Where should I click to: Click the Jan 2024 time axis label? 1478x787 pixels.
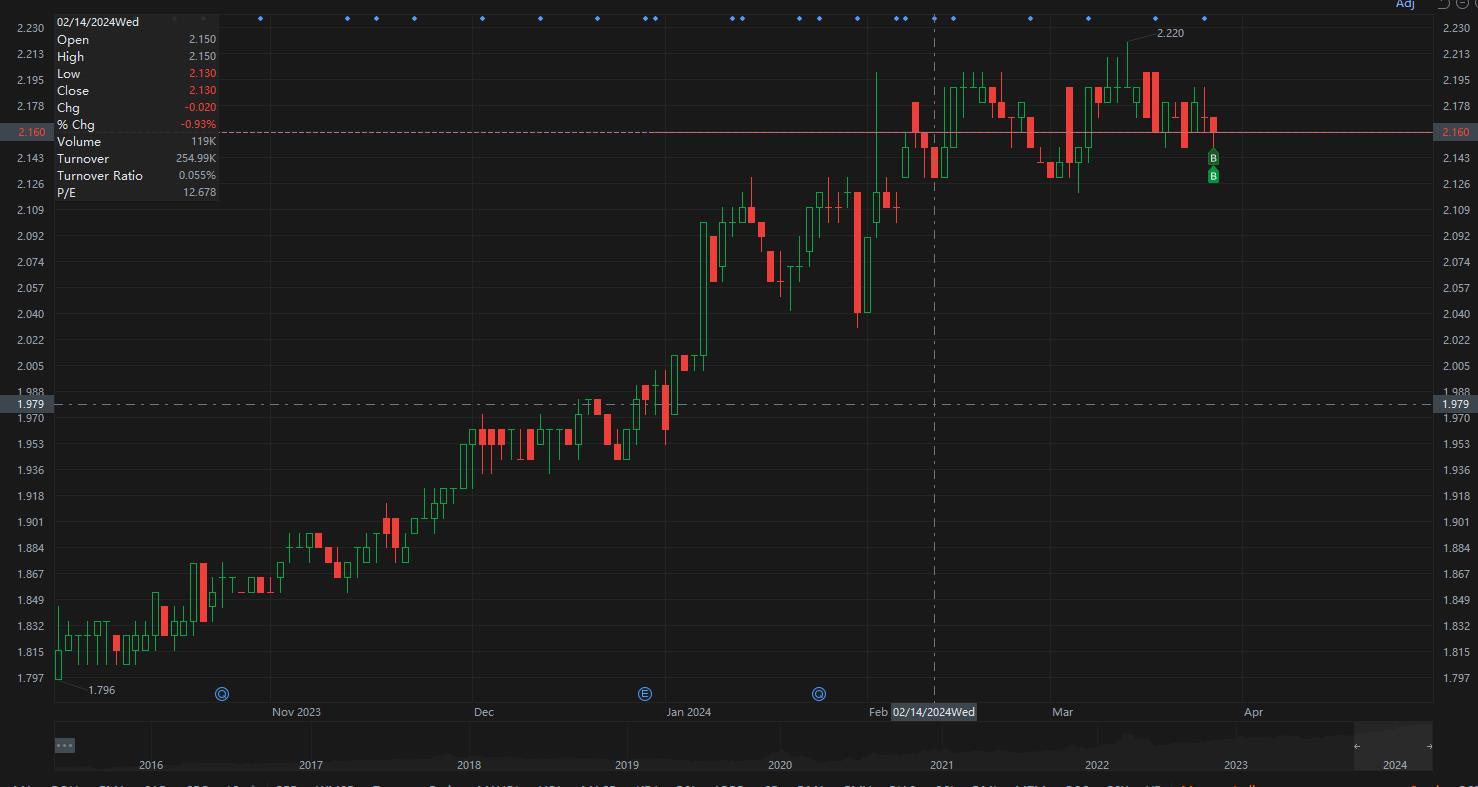[689, 712]
